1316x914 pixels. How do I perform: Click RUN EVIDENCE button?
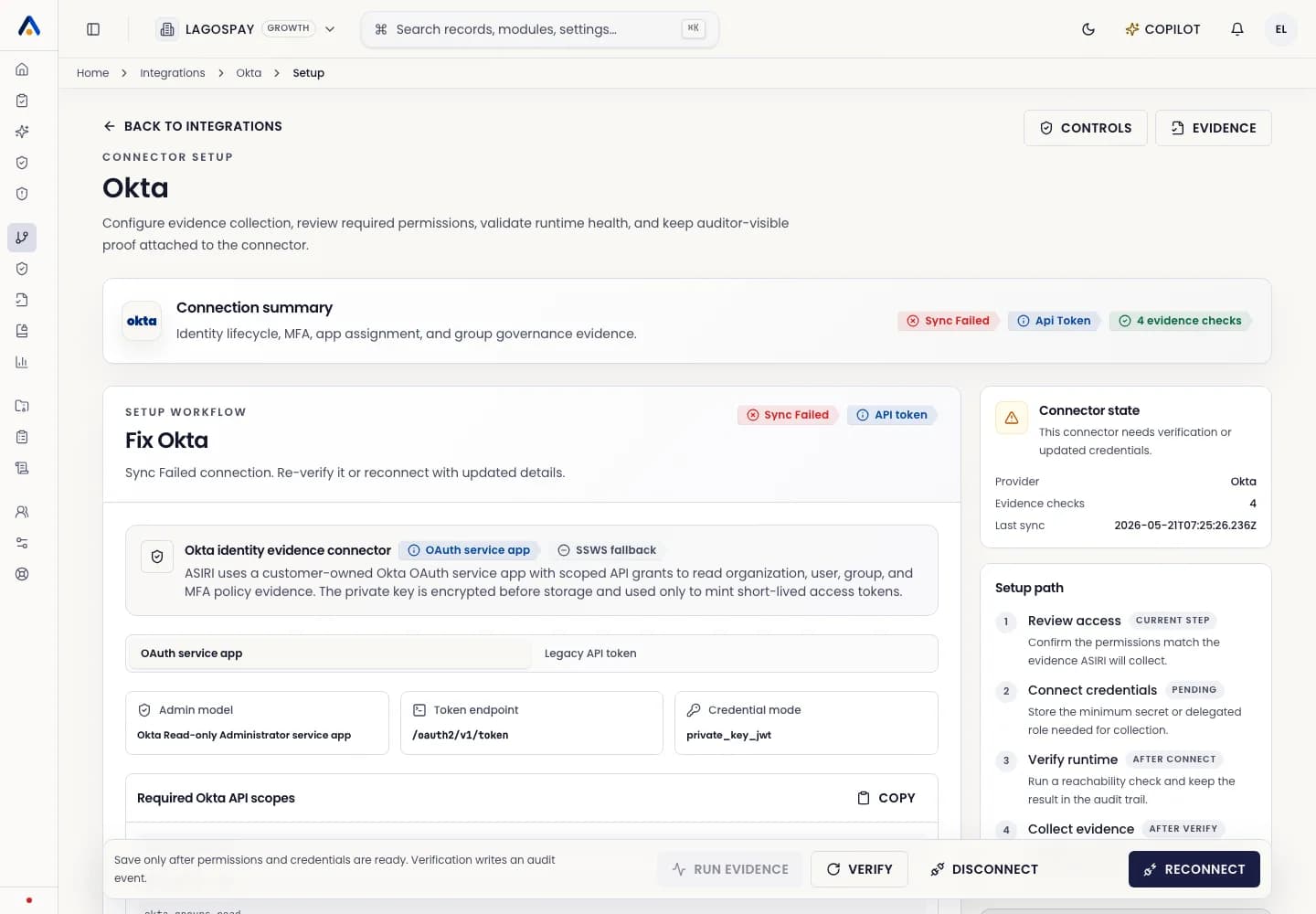730,869
